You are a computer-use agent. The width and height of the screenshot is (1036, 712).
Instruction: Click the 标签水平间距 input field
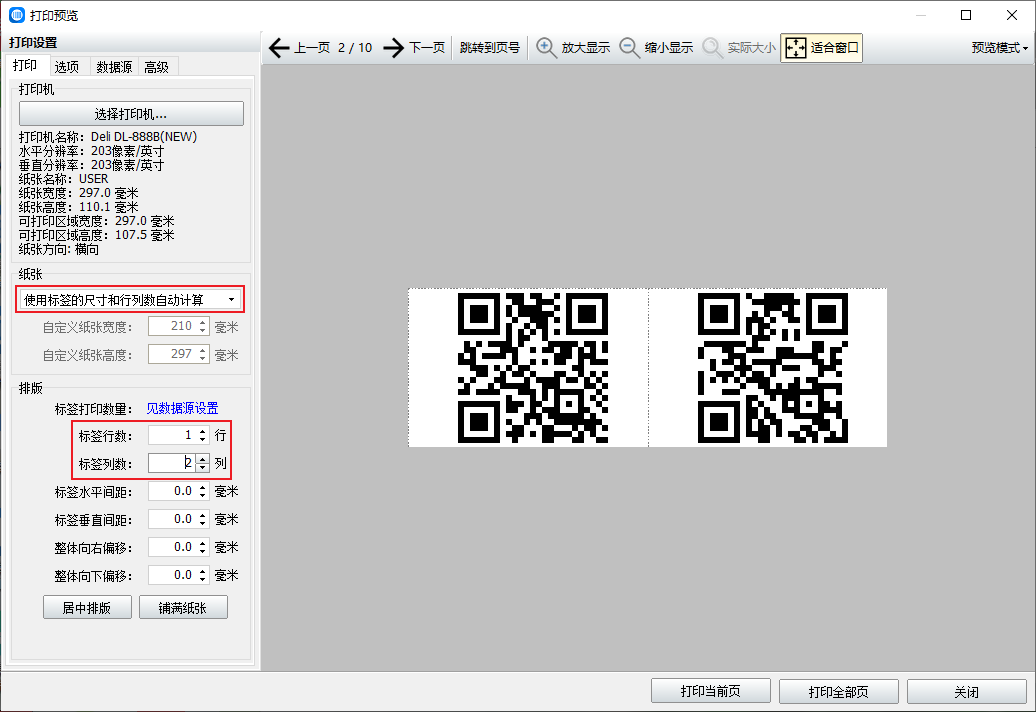[x=172, y=491]
